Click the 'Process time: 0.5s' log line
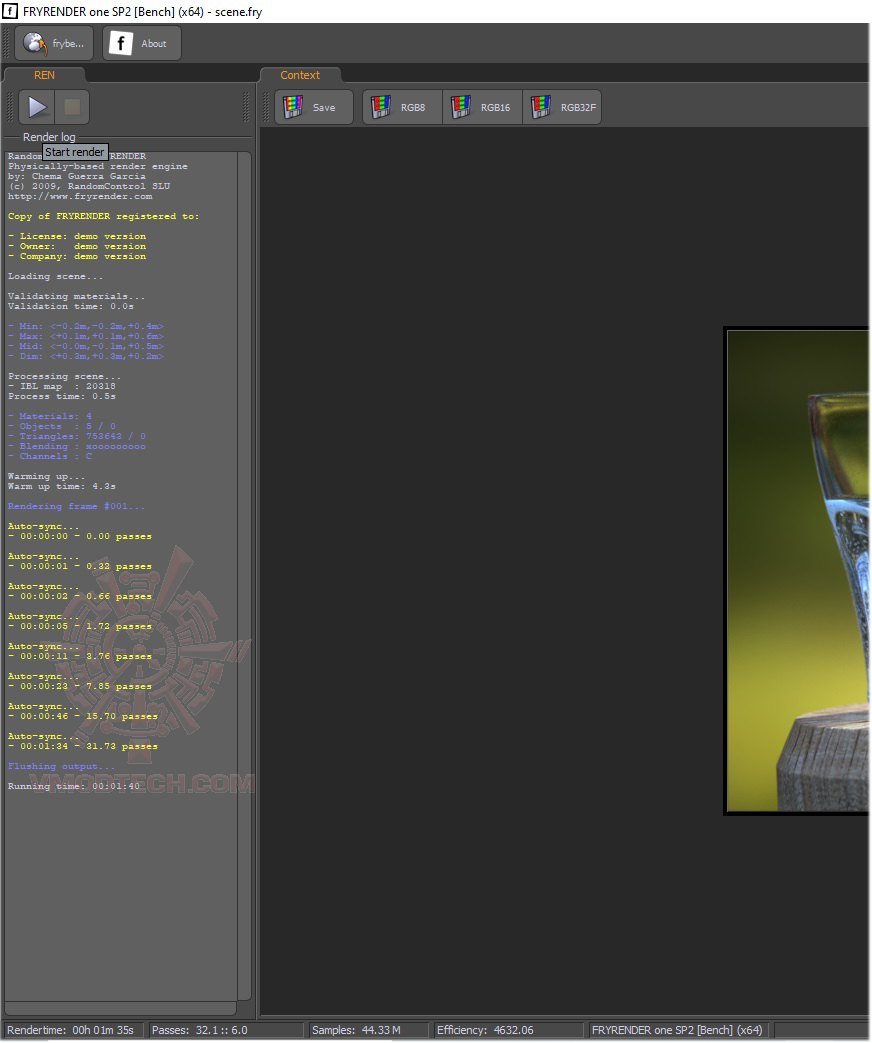 pos(62,396)
